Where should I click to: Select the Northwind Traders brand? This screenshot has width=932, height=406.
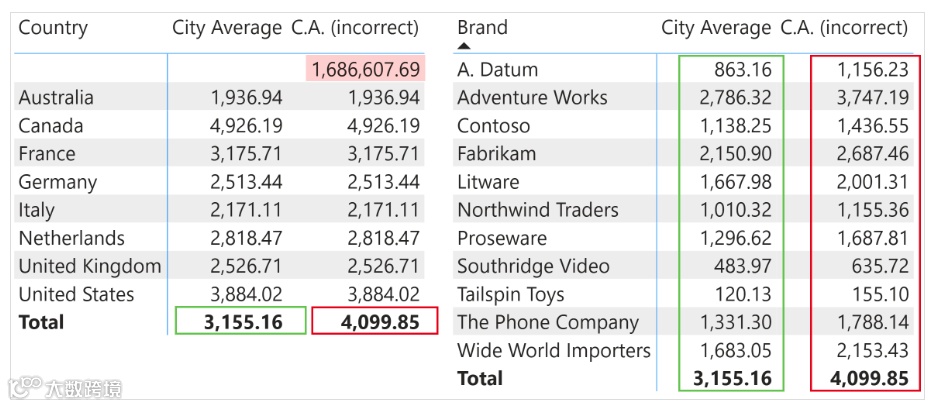point(538,210)
